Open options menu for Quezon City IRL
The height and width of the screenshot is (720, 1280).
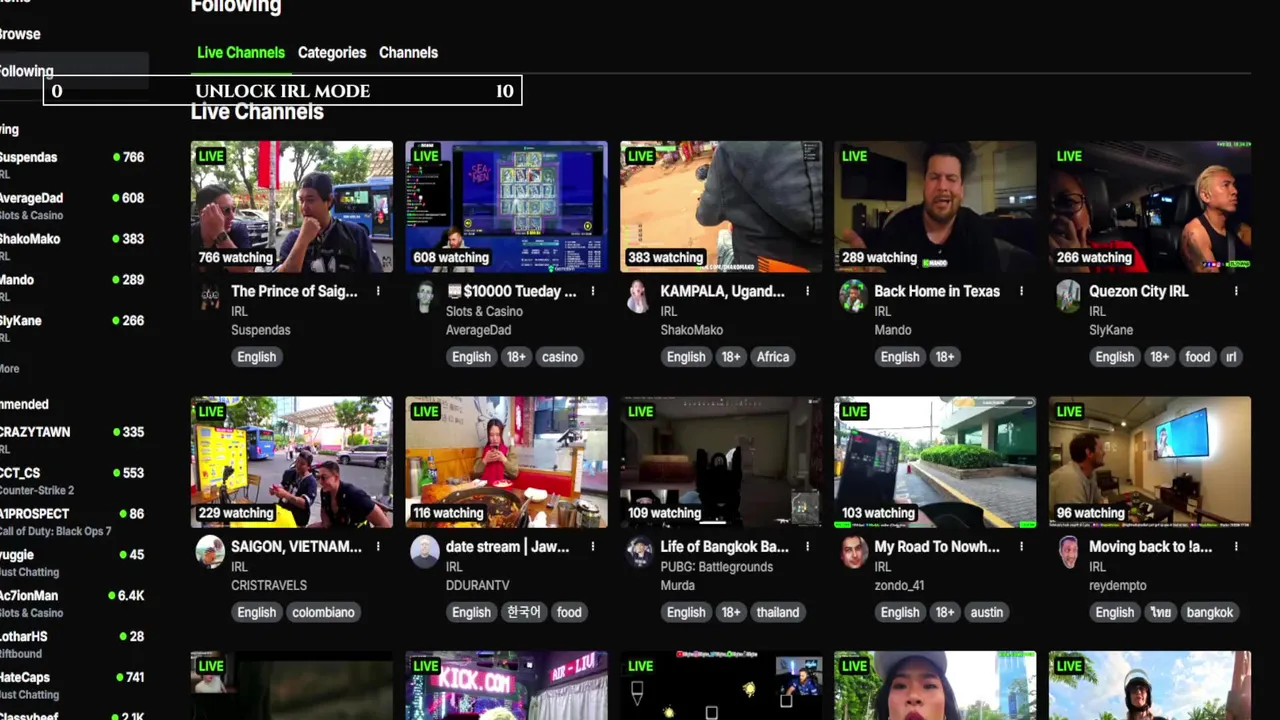(1236, 291)
